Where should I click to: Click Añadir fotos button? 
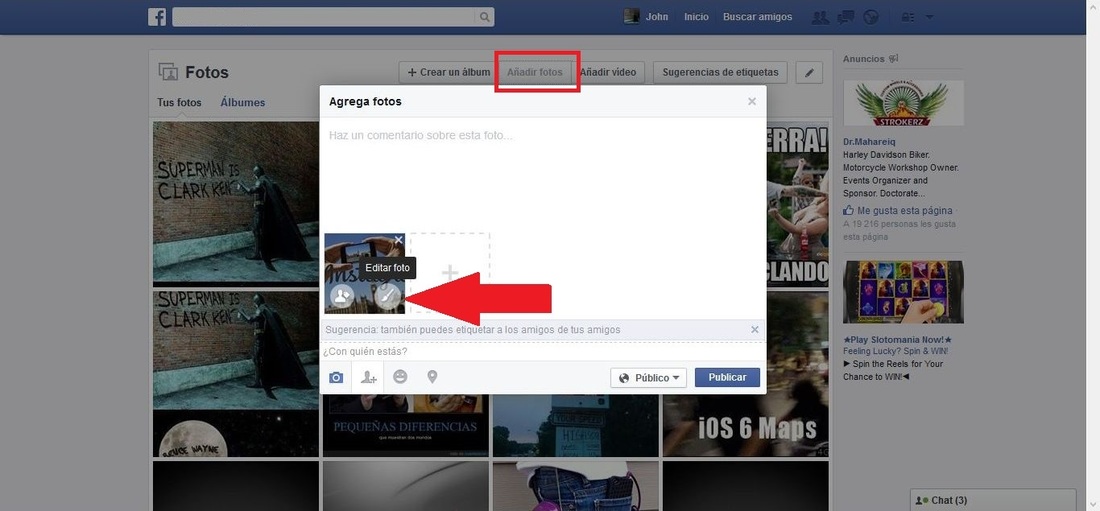click(535, 72)
